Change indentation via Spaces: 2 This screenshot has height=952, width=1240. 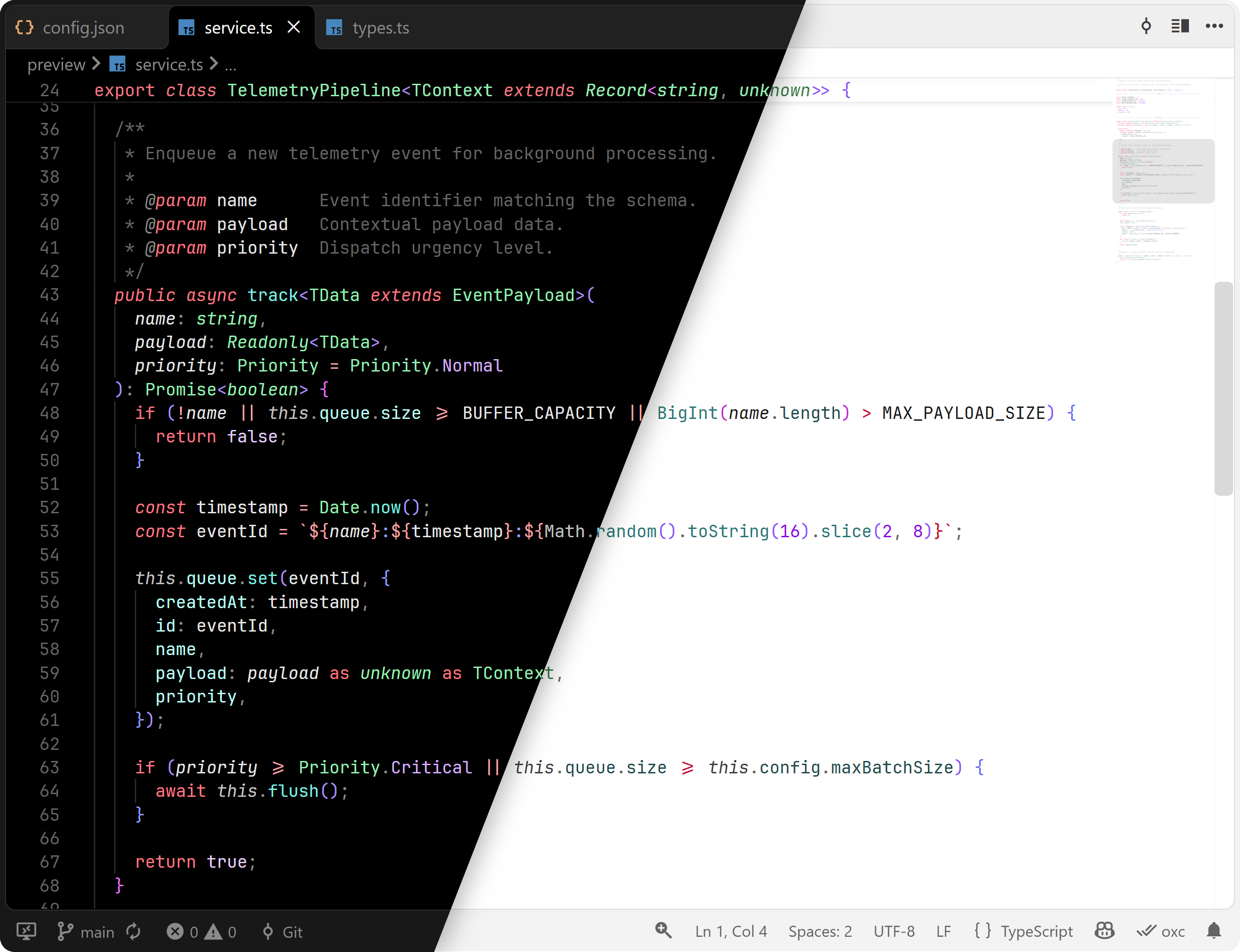coord(820,931)
